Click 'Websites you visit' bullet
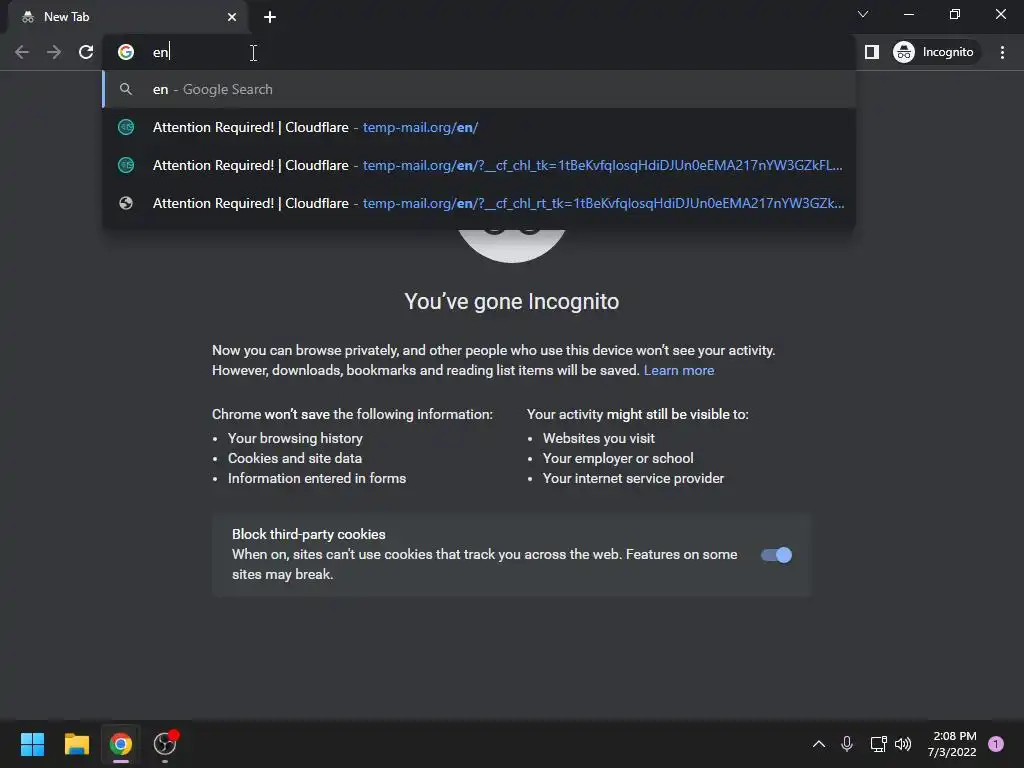The height and width of the screenshot is (768, 1024). [598, 438]
